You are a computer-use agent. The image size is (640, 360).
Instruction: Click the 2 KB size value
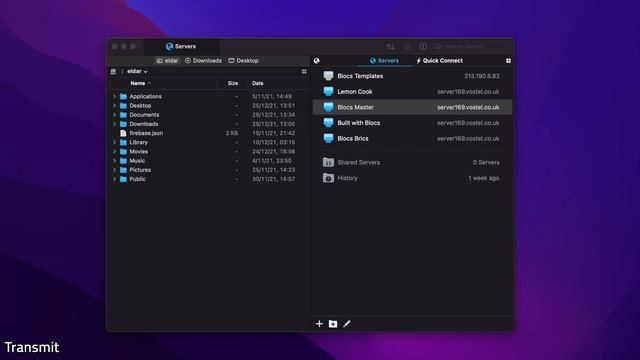(232, 133)
